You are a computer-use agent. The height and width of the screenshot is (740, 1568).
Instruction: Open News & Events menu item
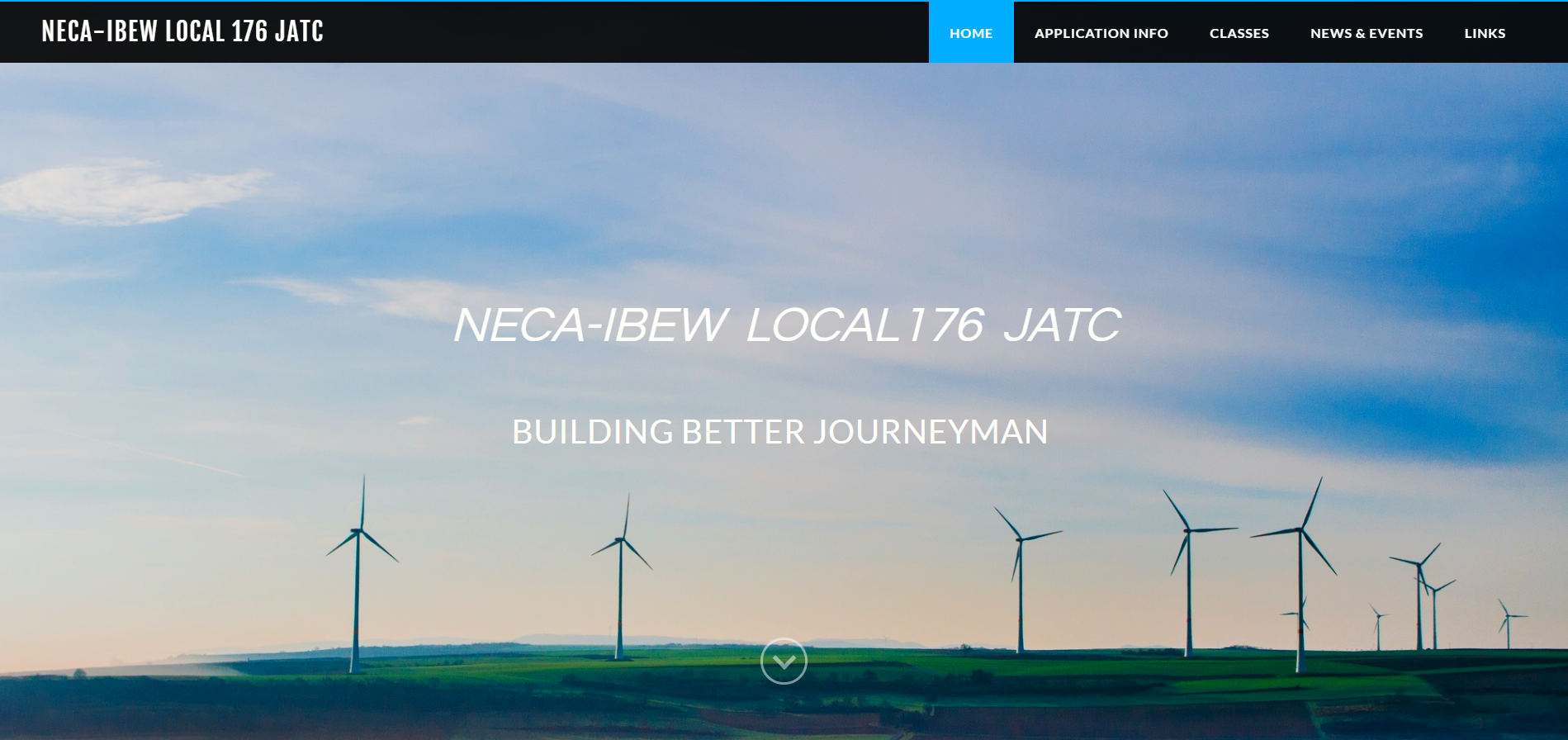click(x=1367, y=33)
